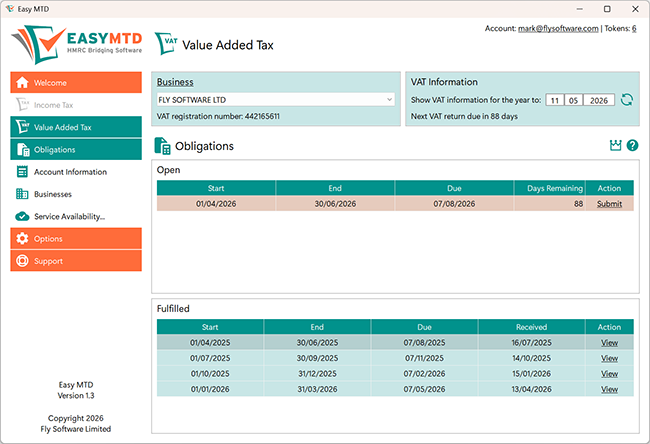Maximize the Easy MTD window
Image resolution: width=650 pixels, height=444 pixels.
point(607,9)
